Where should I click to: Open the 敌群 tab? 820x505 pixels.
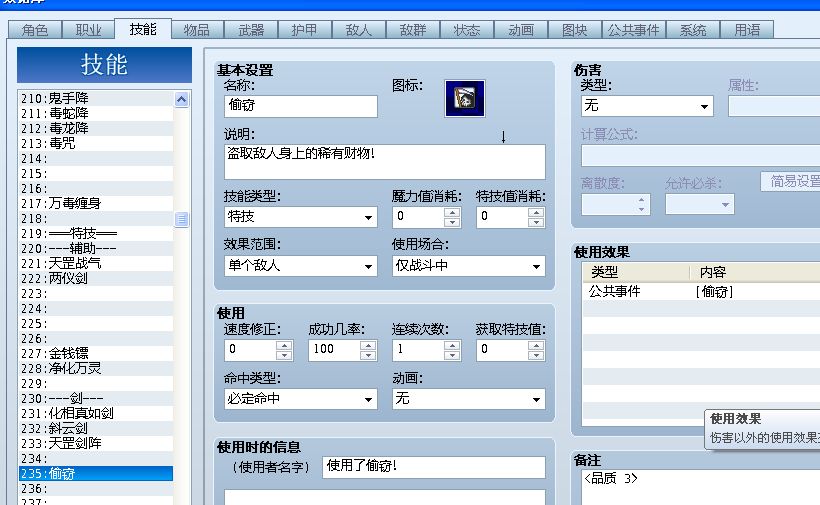pos(413,30)
